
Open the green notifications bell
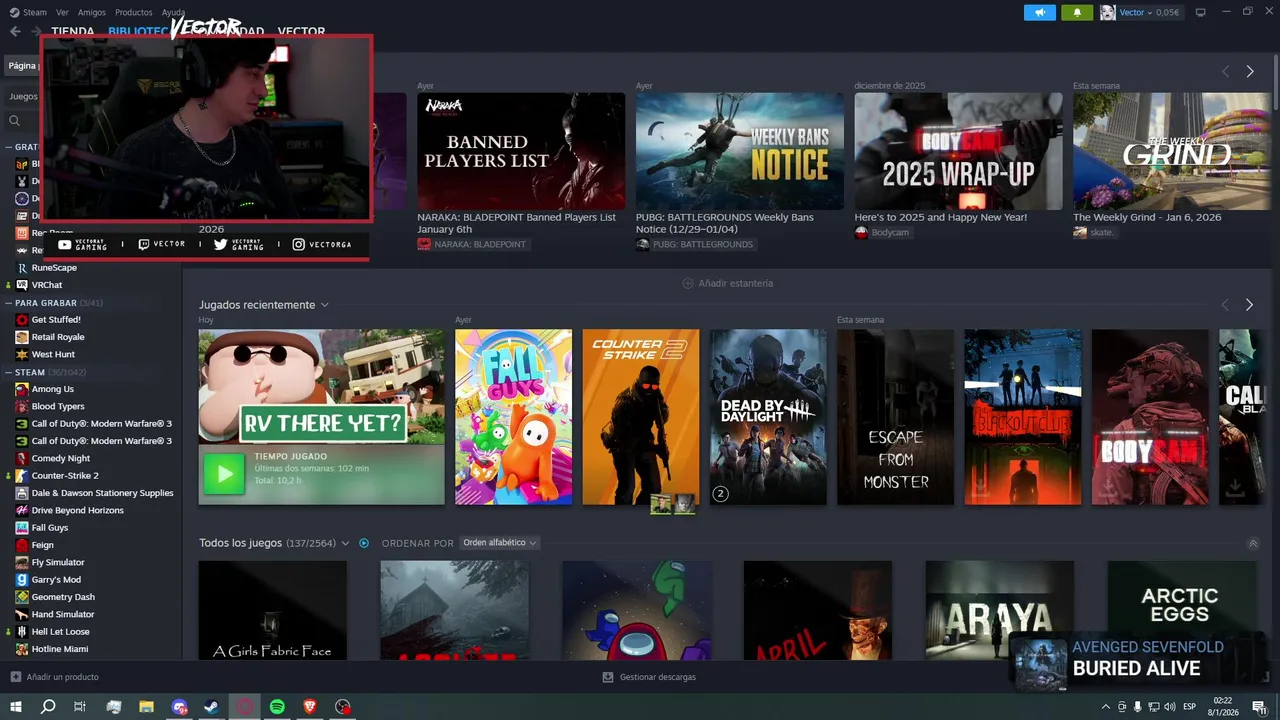1077,12
